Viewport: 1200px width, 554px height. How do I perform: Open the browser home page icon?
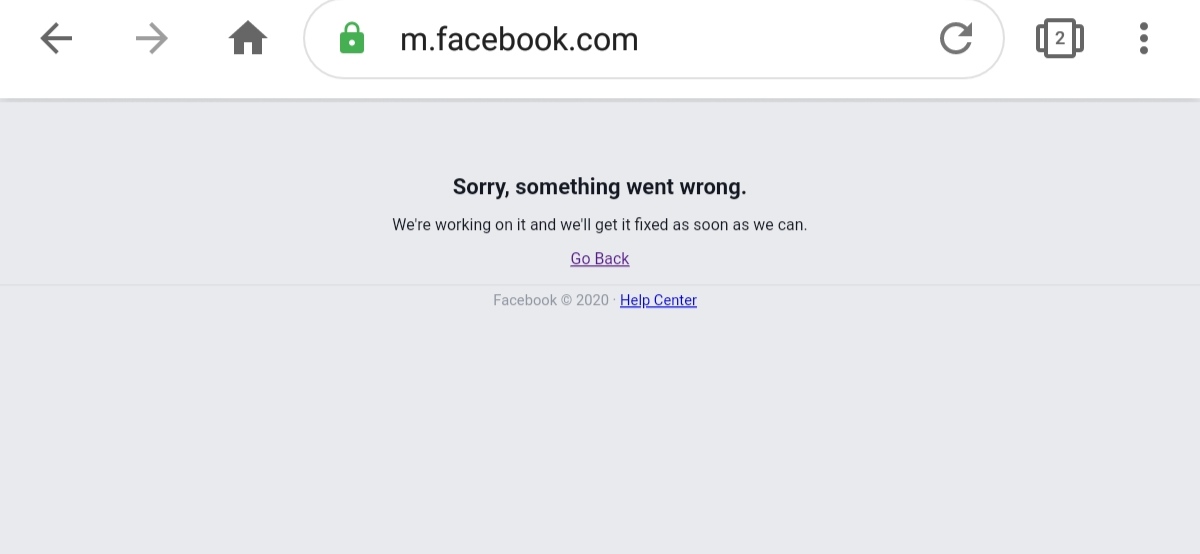(x=248, y=39)
